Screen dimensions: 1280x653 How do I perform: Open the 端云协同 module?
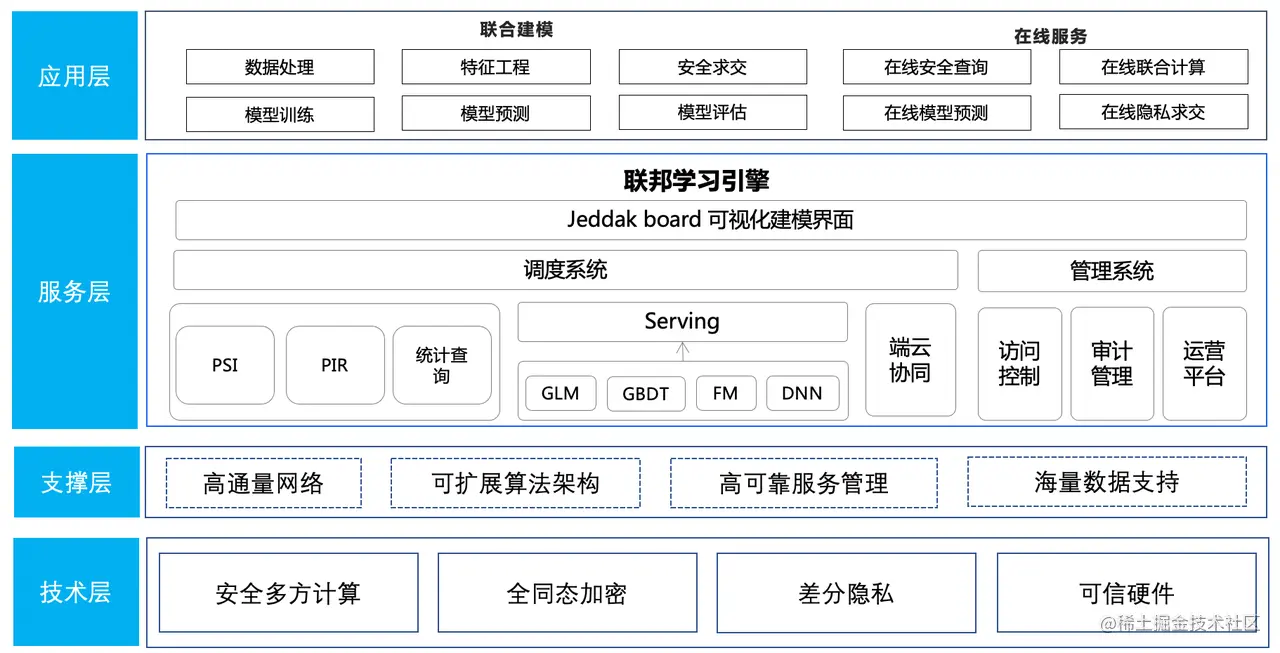910,362
